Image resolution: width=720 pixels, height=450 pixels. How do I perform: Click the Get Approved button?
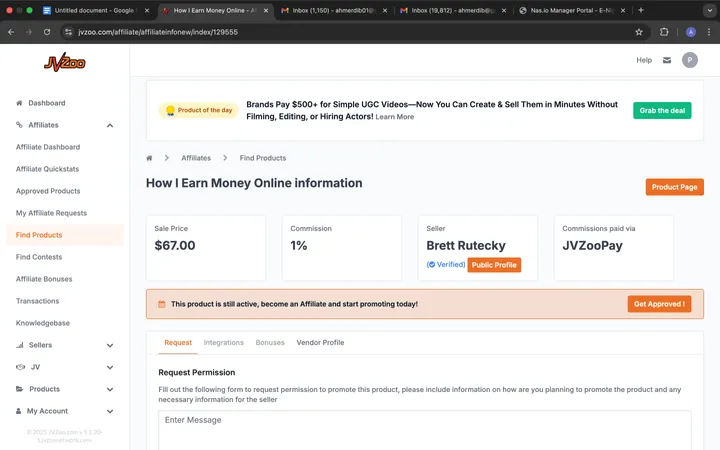tap(659, 304)
